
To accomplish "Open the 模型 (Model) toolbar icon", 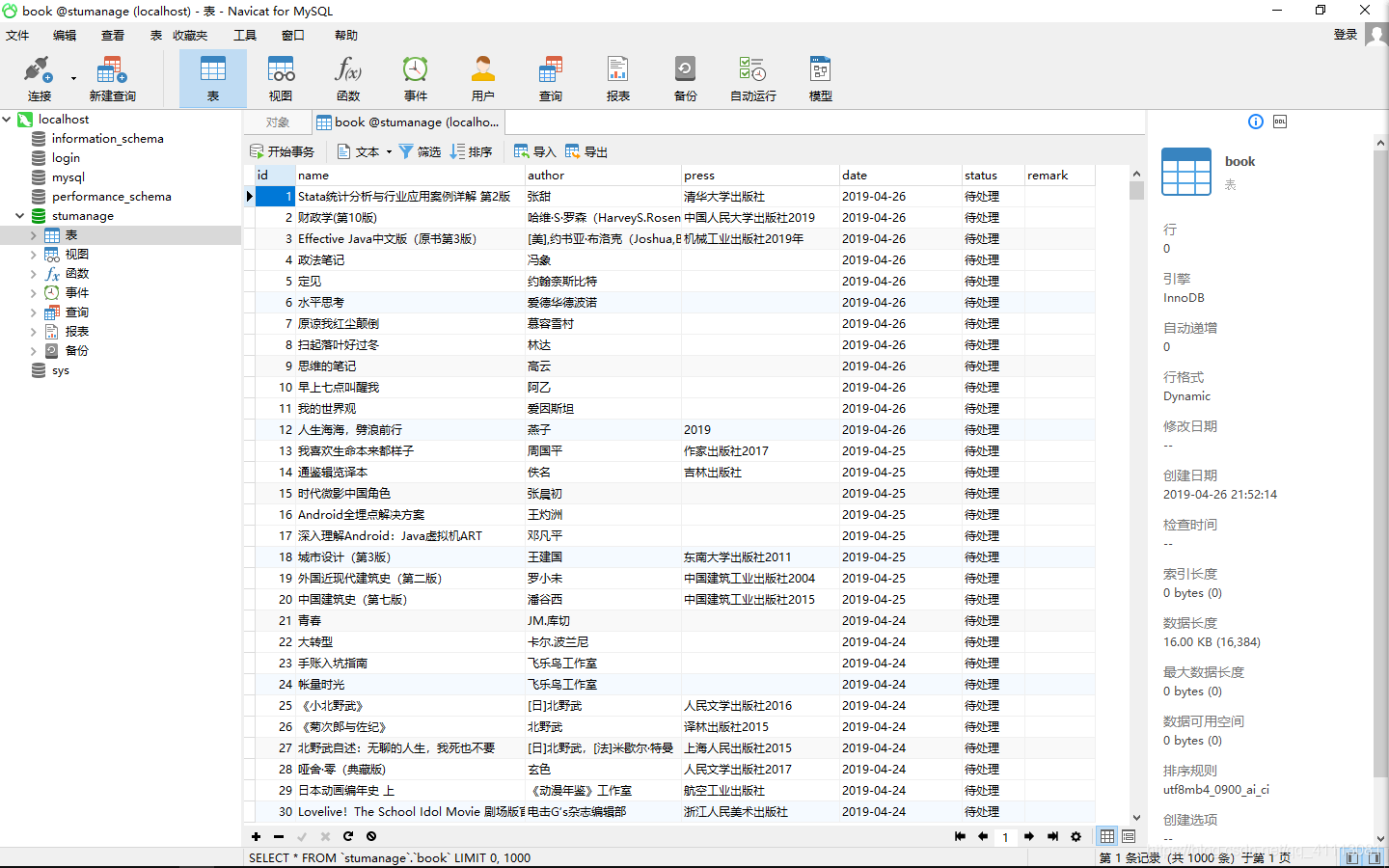I will point(821,78).
